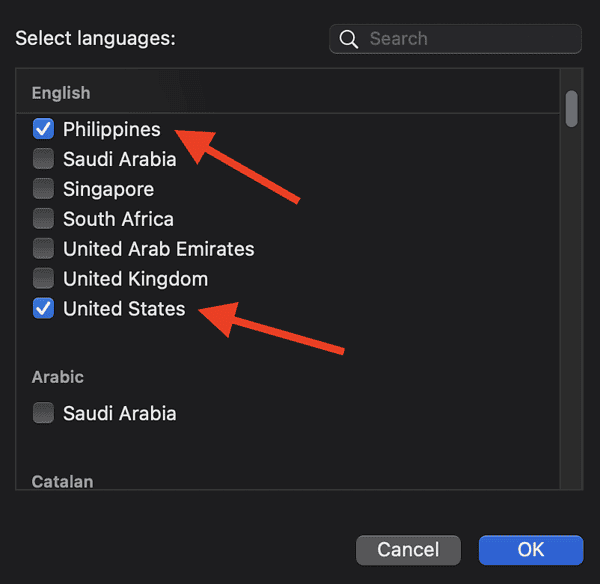Screen dimensions: 600x584
Task: Click the English section header
Action: [x=61, y=93]
